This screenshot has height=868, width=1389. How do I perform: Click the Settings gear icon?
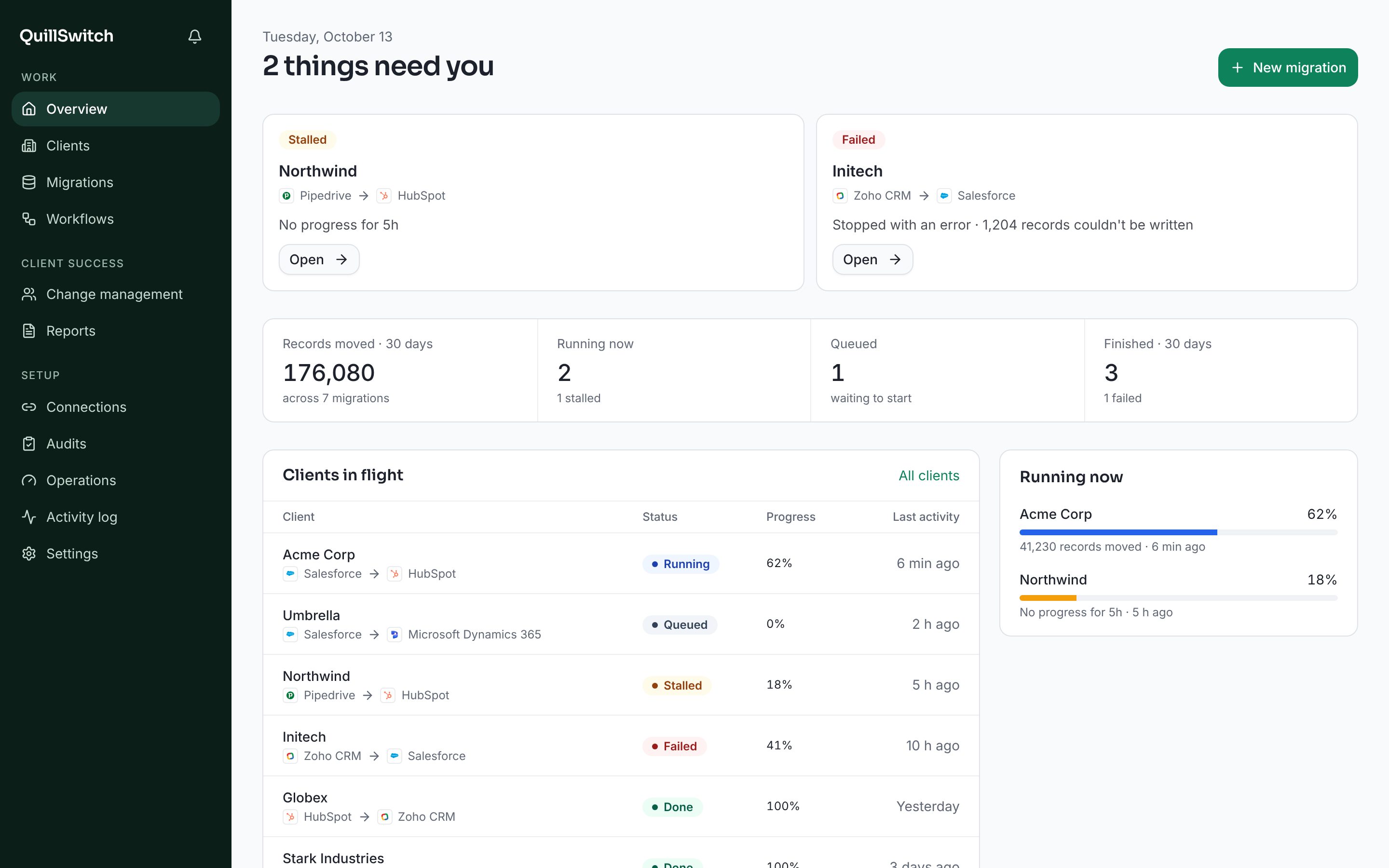[29, 554]
